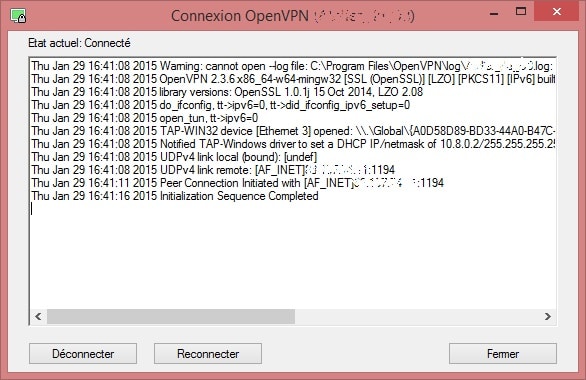Click the Déconnecter button
Image resolution: width=586 pixels, height=380 pixels.
[x=83, y=353]
